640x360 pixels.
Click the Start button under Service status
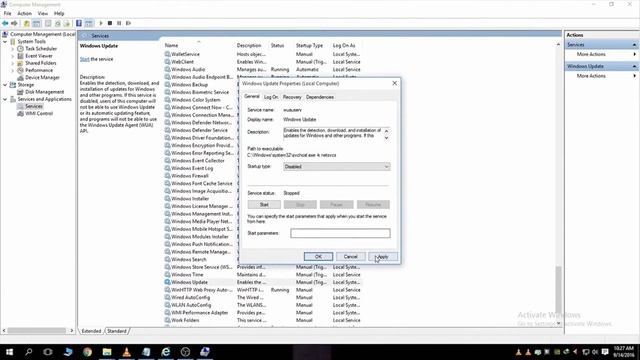(x=264, y=204)
